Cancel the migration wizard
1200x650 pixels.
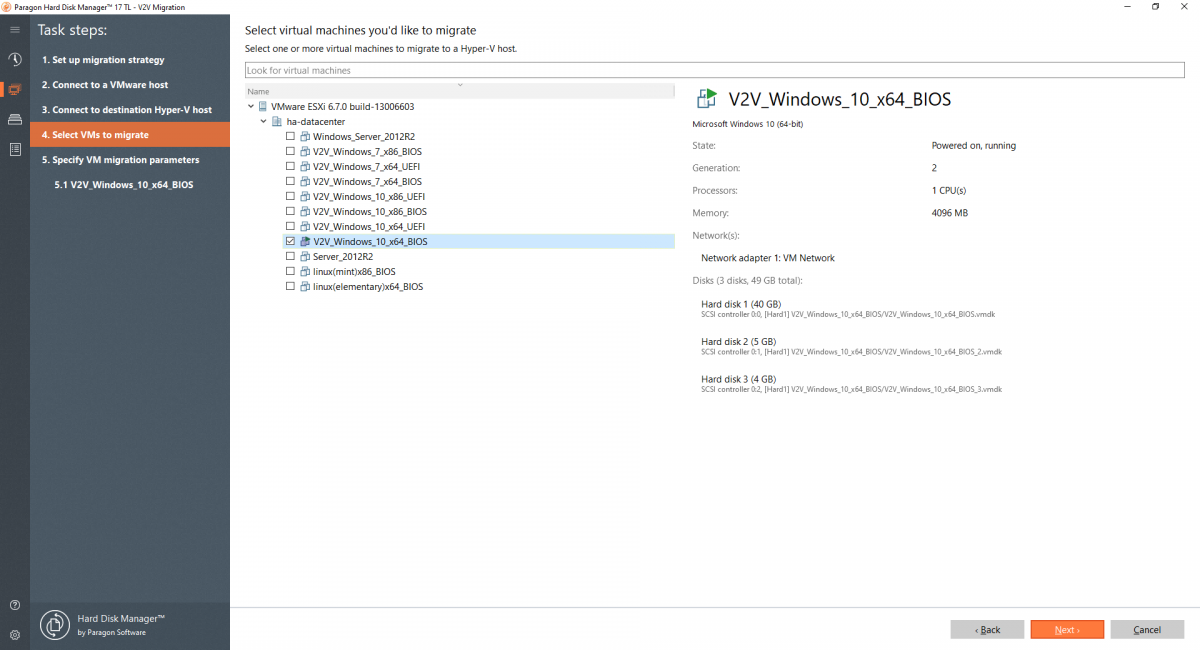click(1147, 629)
